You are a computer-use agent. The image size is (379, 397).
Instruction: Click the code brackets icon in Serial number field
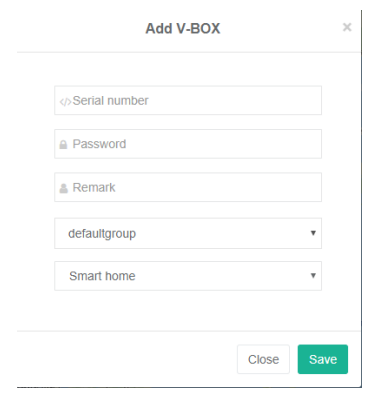65,102
